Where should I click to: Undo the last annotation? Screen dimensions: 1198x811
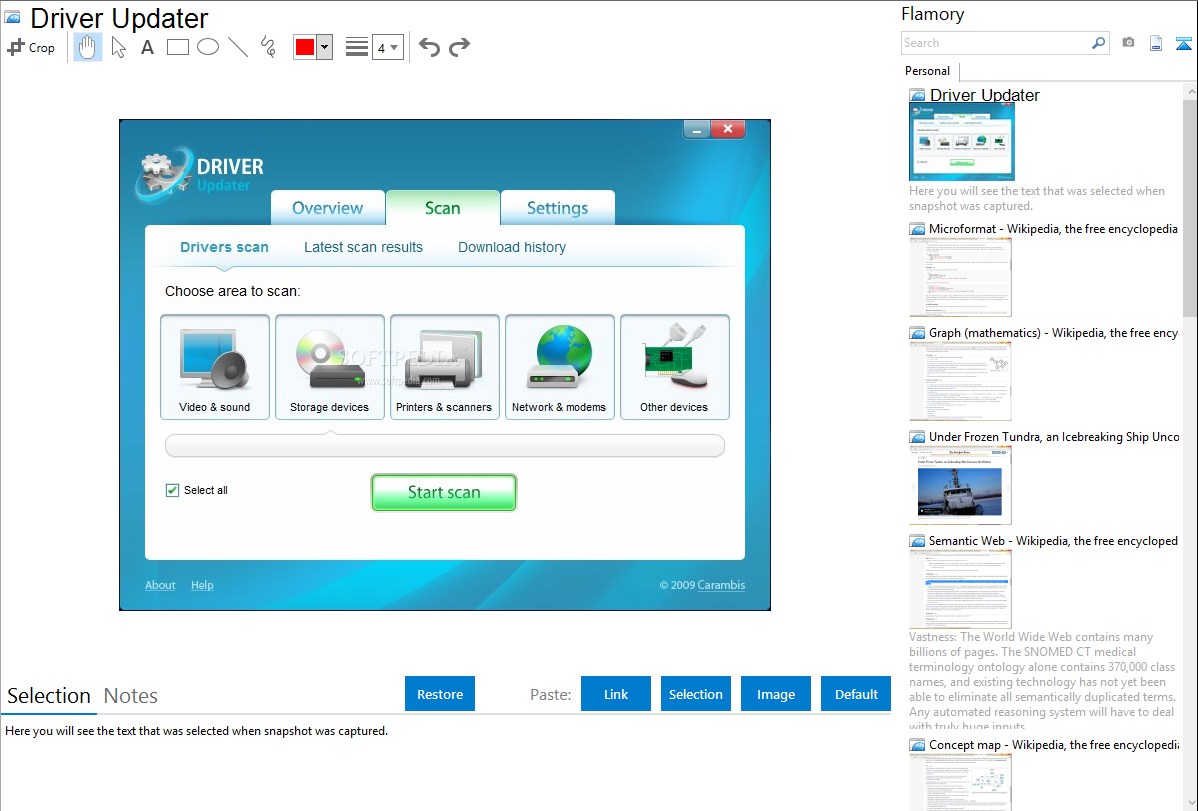click(429, 47)
